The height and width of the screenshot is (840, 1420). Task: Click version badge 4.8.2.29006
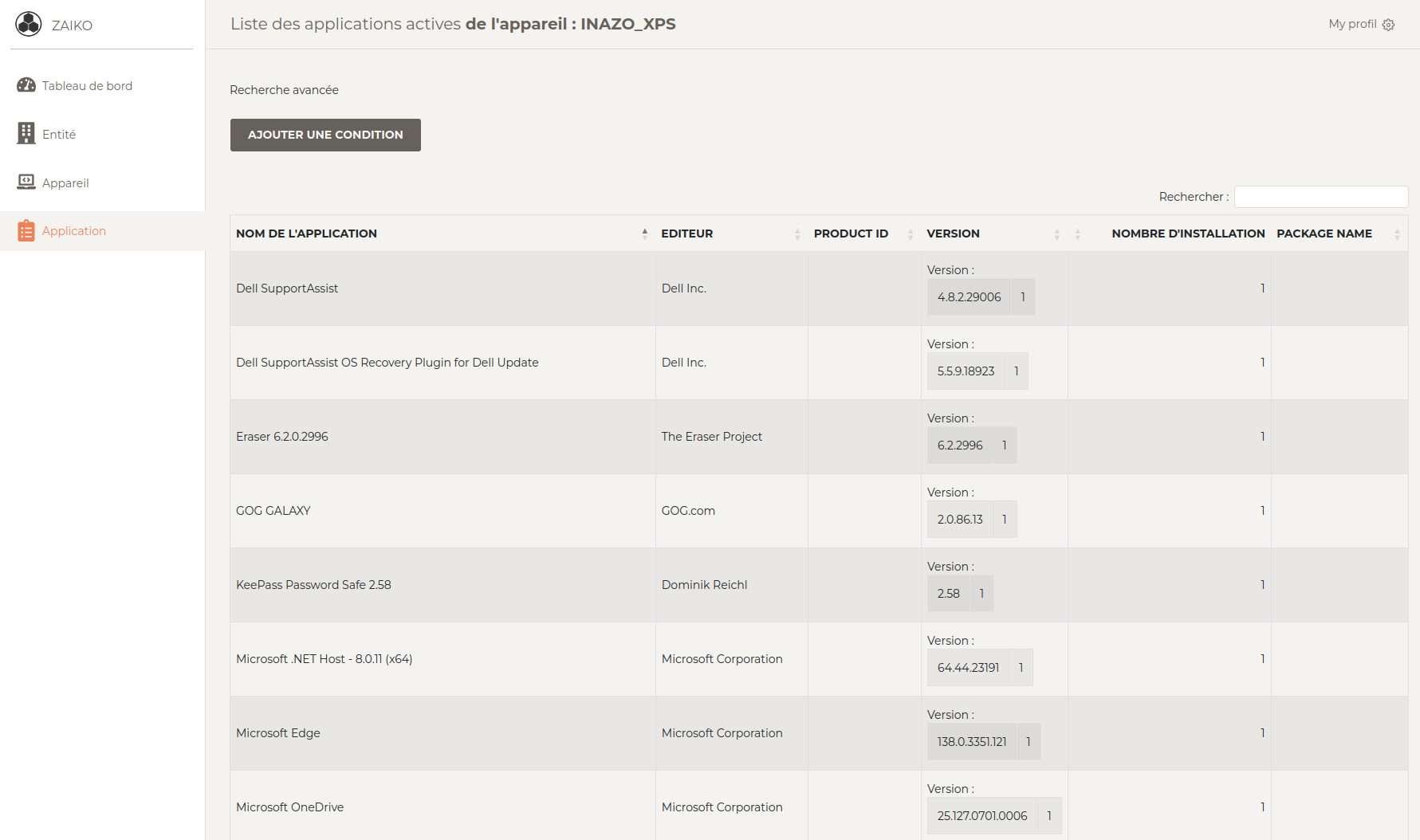coord(969,297)
